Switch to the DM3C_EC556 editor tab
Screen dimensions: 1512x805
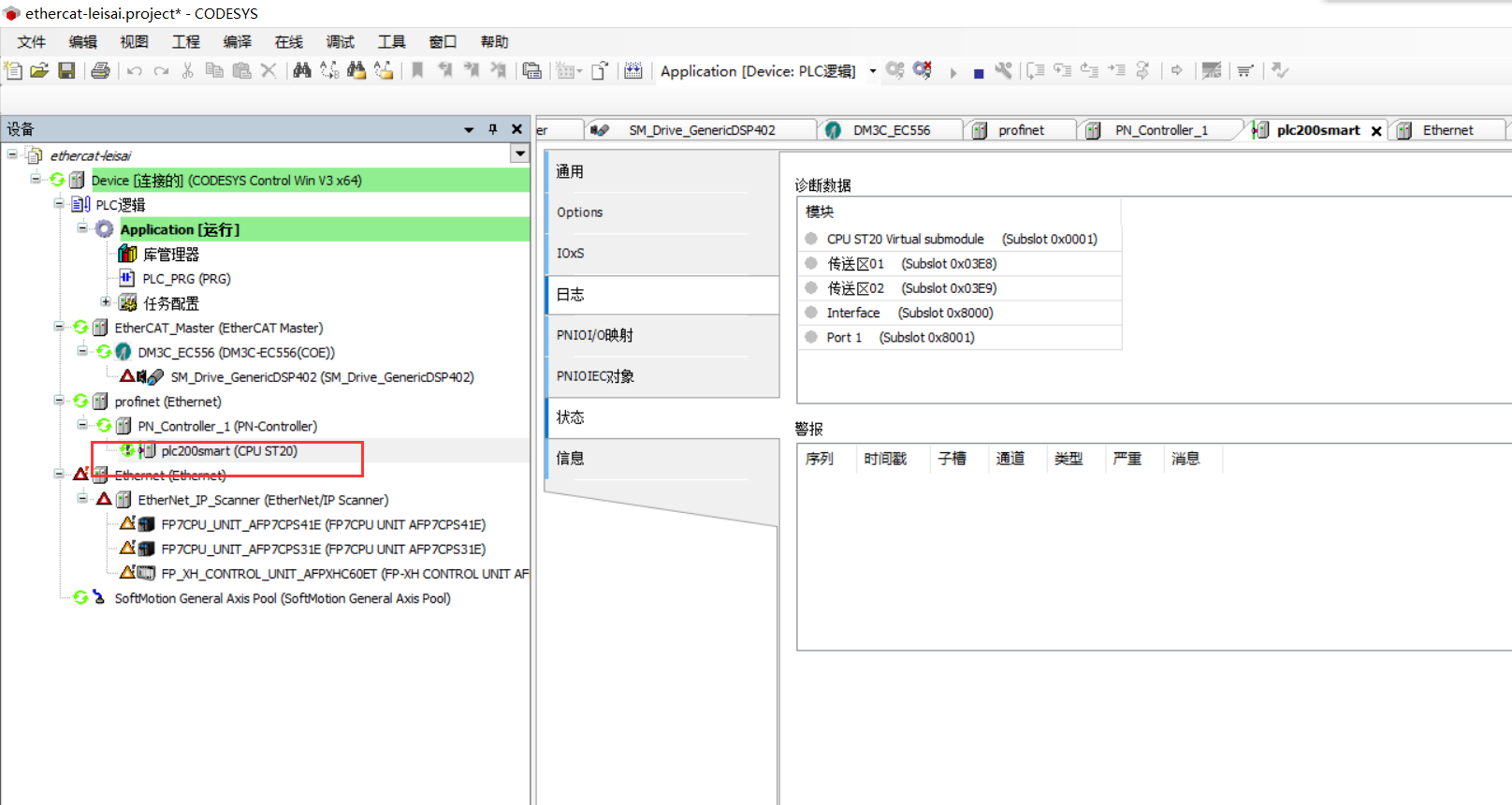tap(891, 130)
